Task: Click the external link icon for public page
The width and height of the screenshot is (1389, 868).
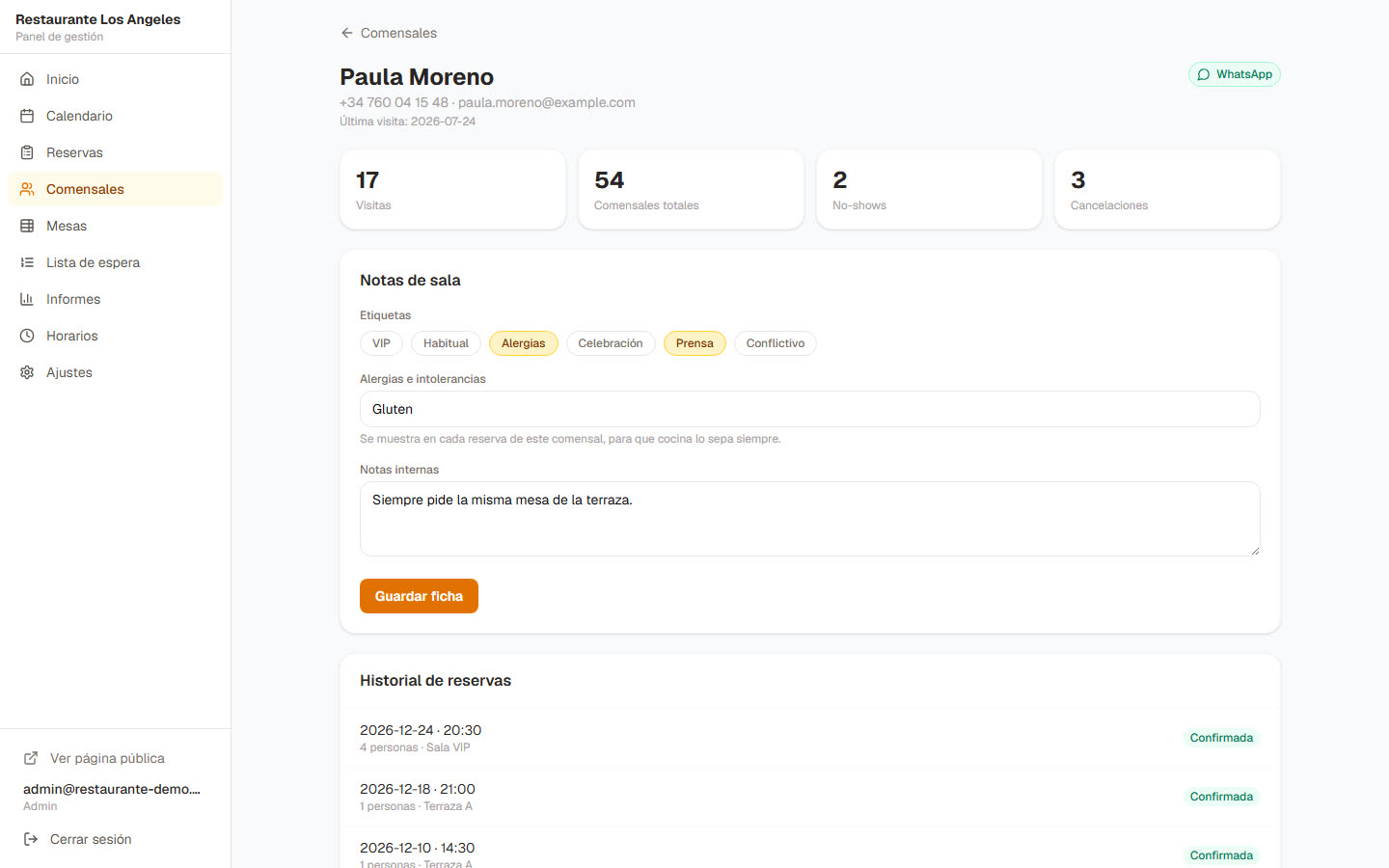Action: click(31, 758)
